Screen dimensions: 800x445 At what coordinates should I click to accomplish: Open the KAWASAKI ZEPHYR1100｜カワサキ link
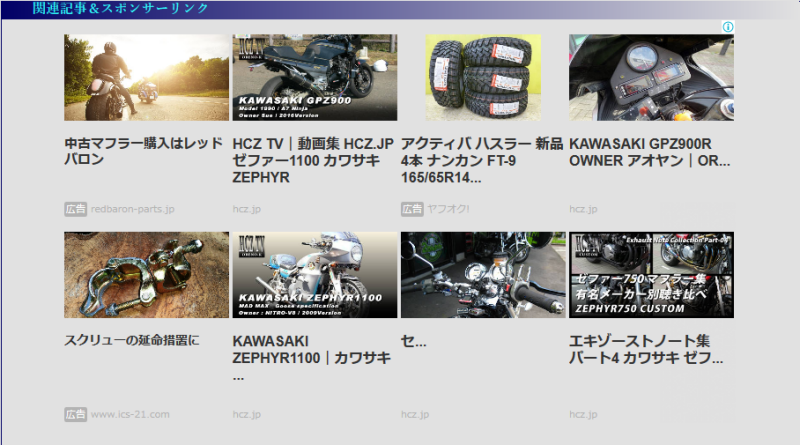pos(312,358)
